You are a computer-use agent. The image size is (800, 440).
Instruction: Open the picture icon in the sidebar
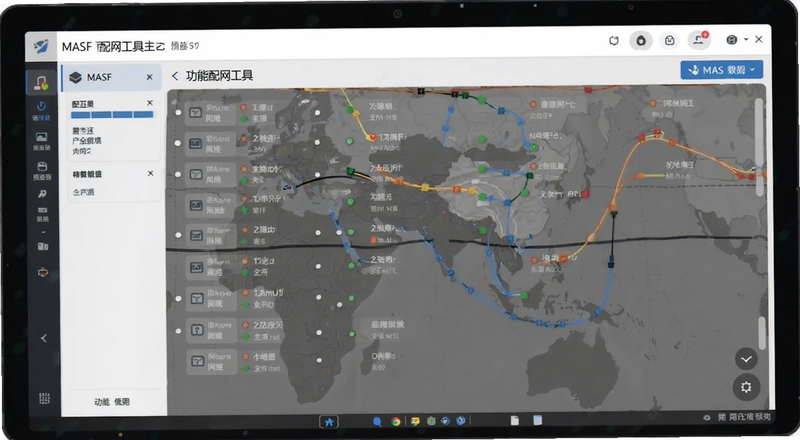(41, 137)
